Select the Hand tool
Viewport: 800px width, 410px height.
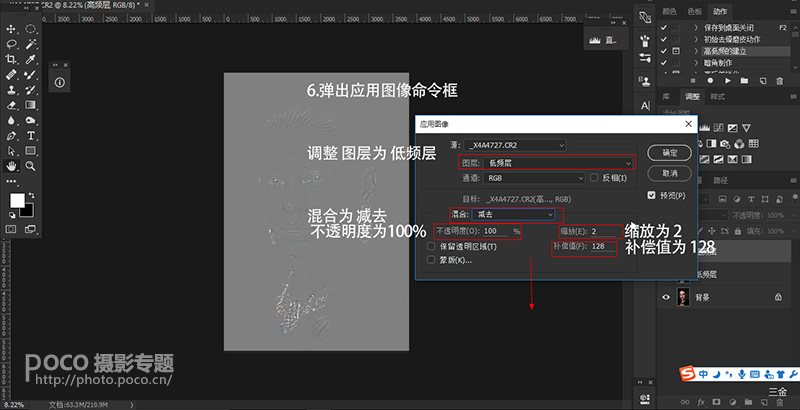coord(11,165)
